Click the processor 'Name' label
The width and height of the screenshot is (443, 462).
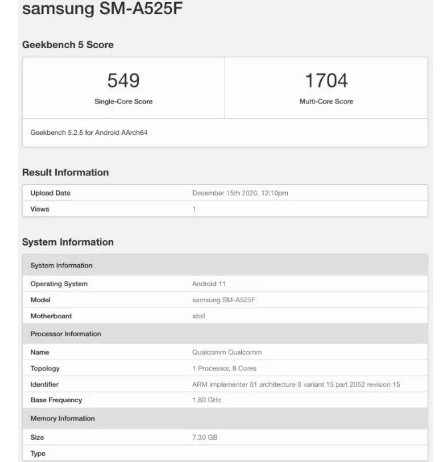40,352
